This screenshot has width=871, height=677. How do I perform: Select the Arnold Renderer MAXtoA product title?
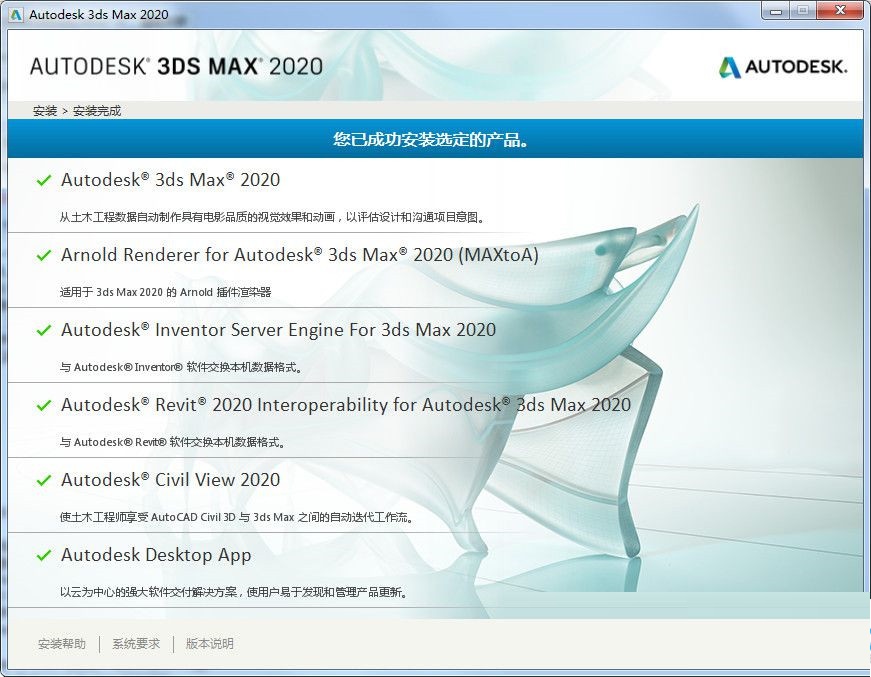(300, 255)
